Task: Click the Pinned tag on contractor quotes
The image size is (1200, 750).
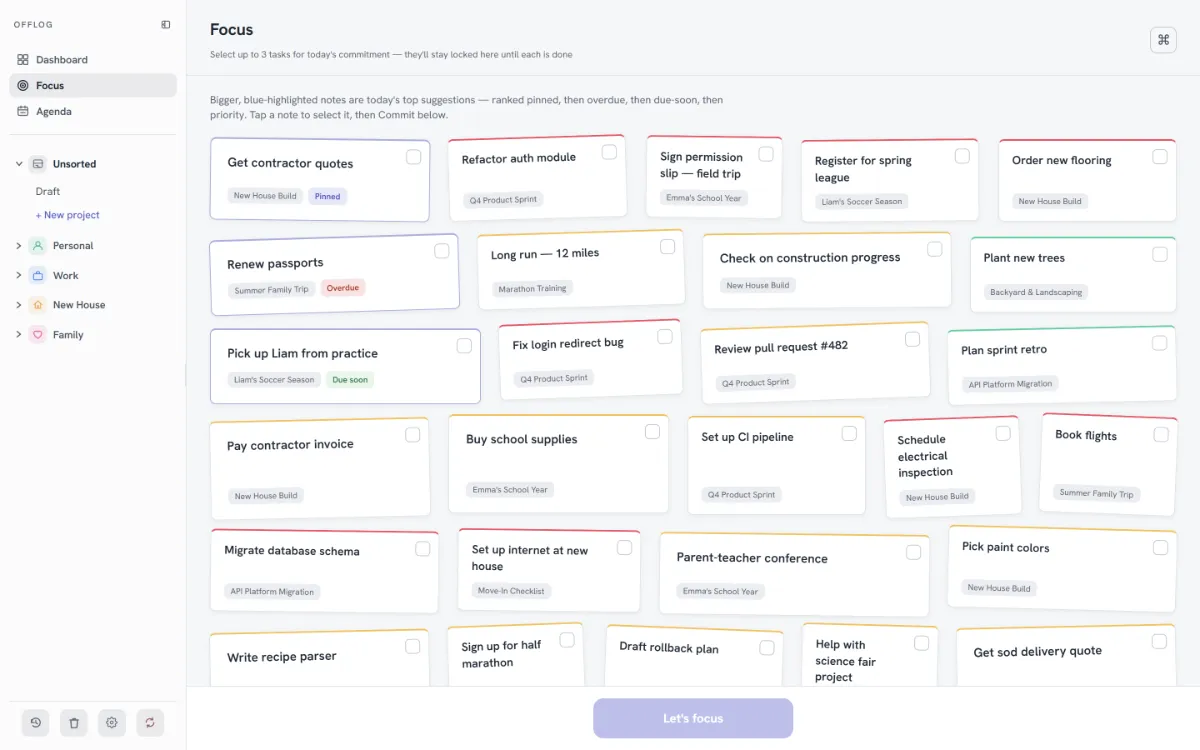Action: click(328, 196)
